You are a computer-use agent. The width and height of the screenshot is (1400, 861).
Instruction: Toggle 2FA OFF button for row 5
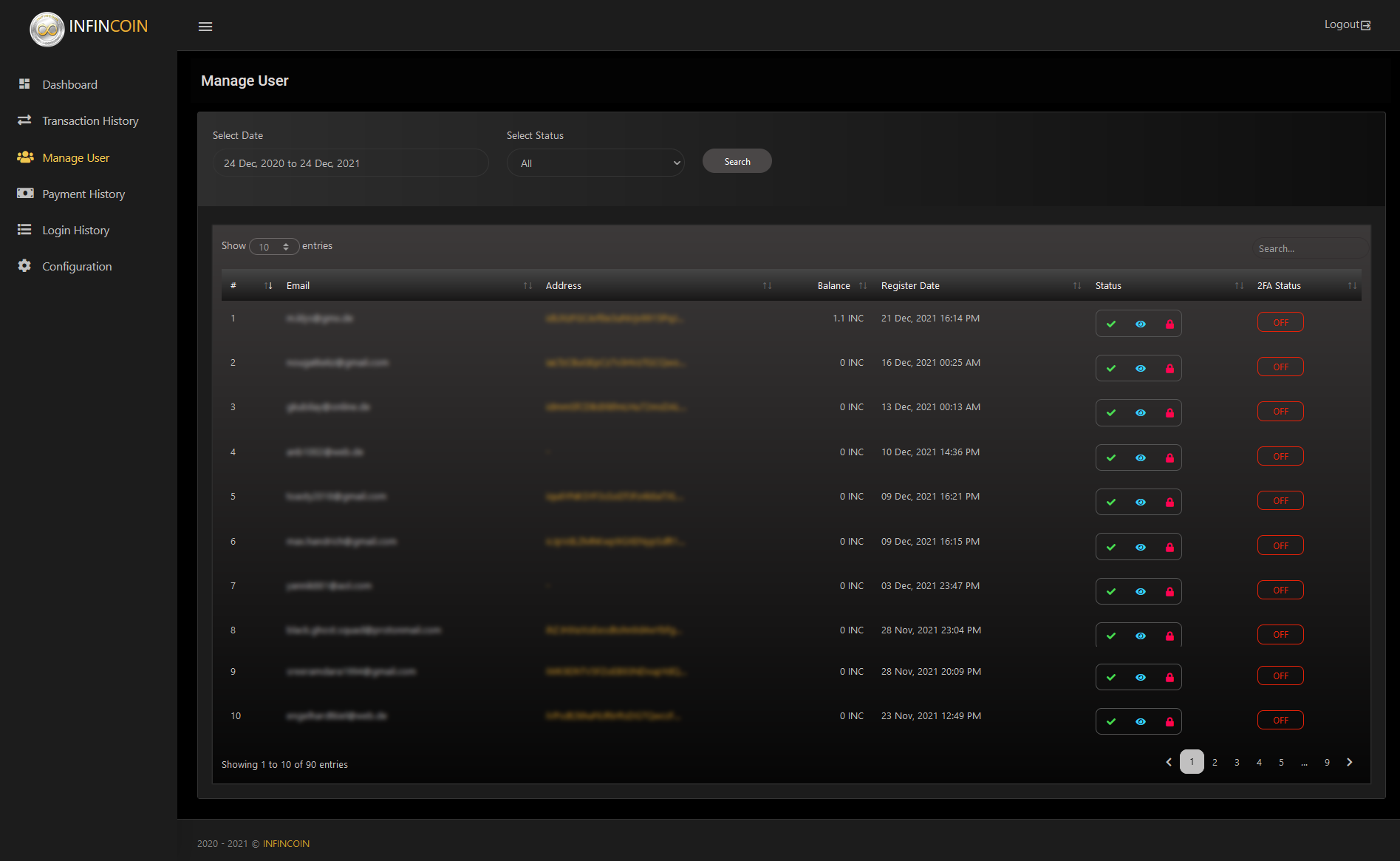pyautogui.click(x=1280, y=501)
